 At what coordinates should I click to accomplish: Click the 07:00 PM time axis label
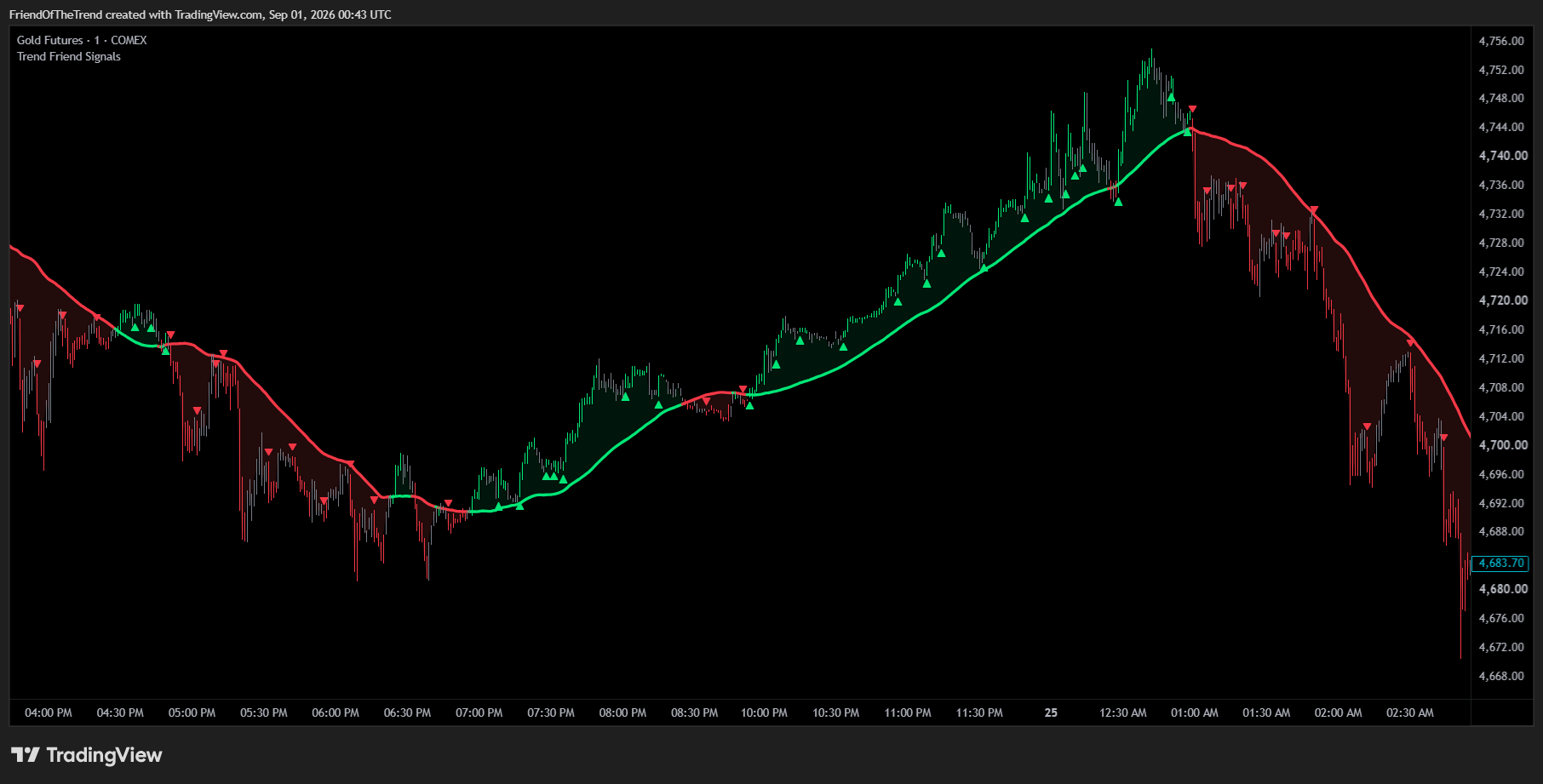(x=479, y=712)
